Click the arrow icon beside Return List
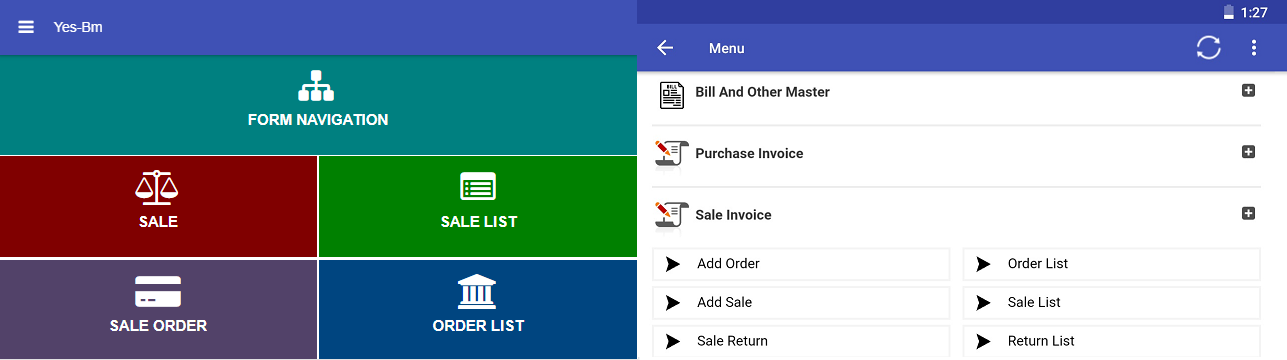 pyautogui.click(x=984, y=341)
